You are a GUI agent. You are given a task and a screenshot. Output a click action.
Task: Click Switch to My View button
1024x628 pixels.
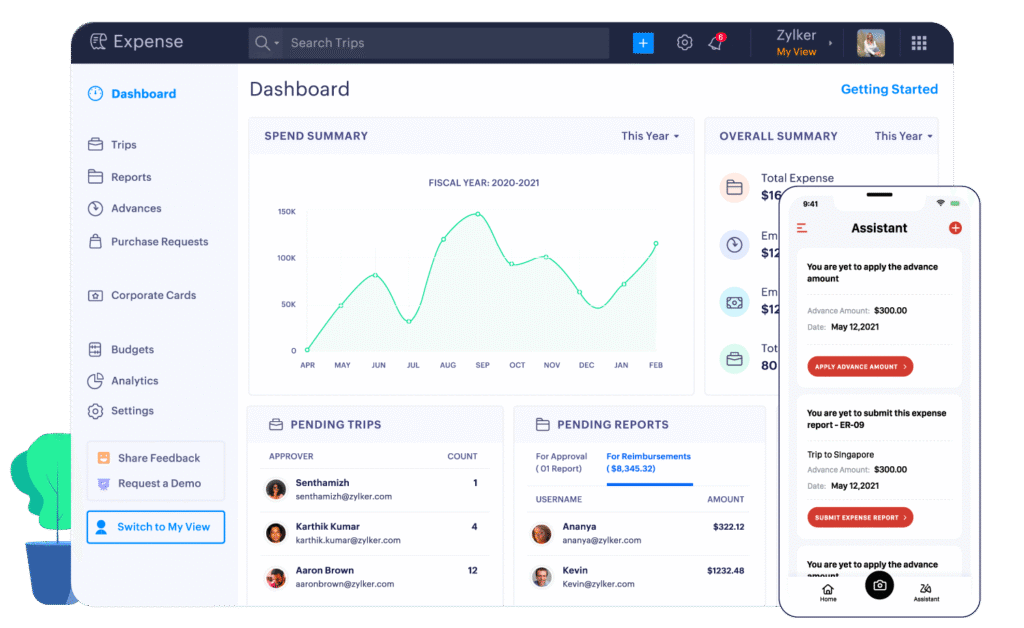156,527
